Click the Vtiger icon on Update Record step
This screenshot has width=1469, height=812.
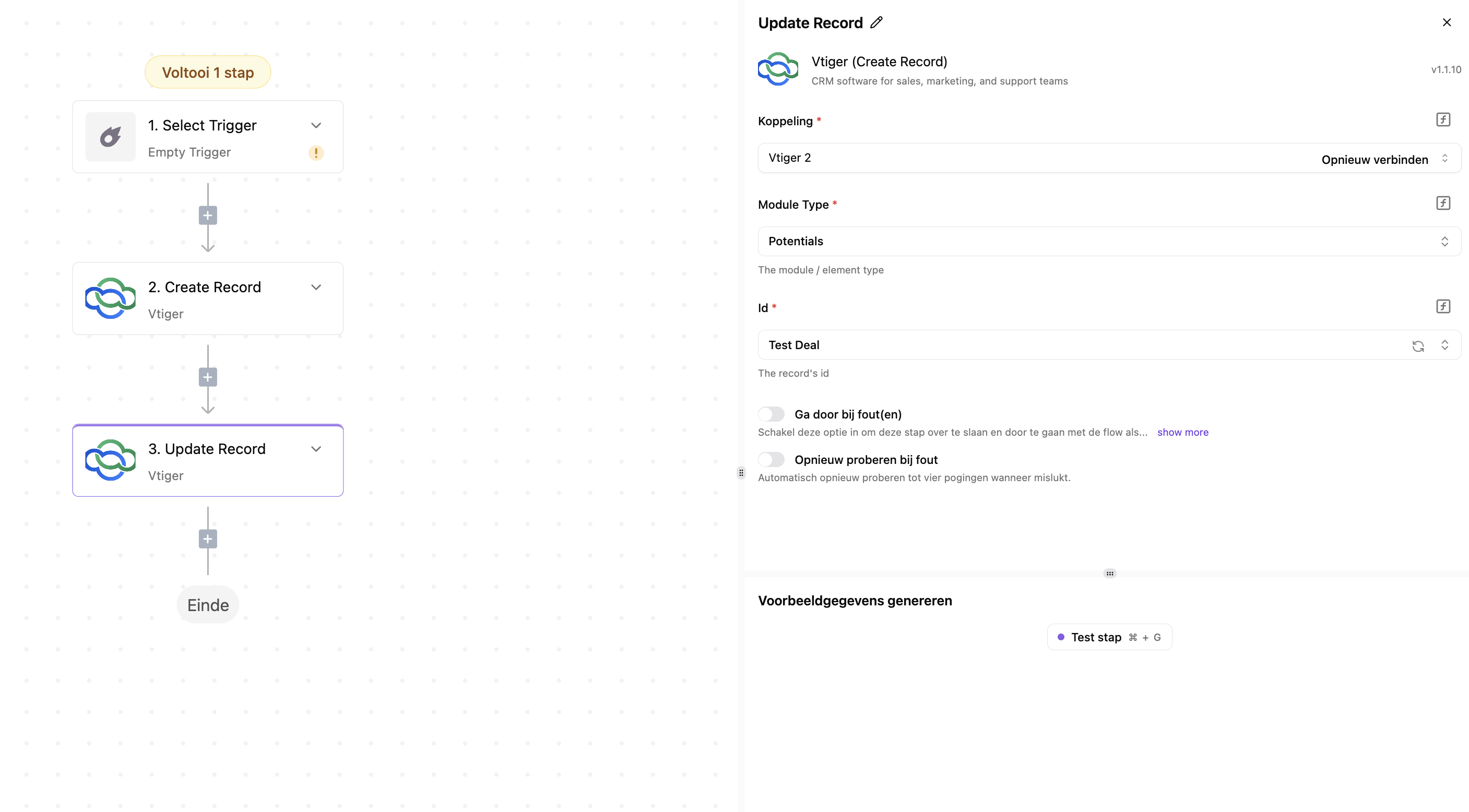tap(111, 460)
